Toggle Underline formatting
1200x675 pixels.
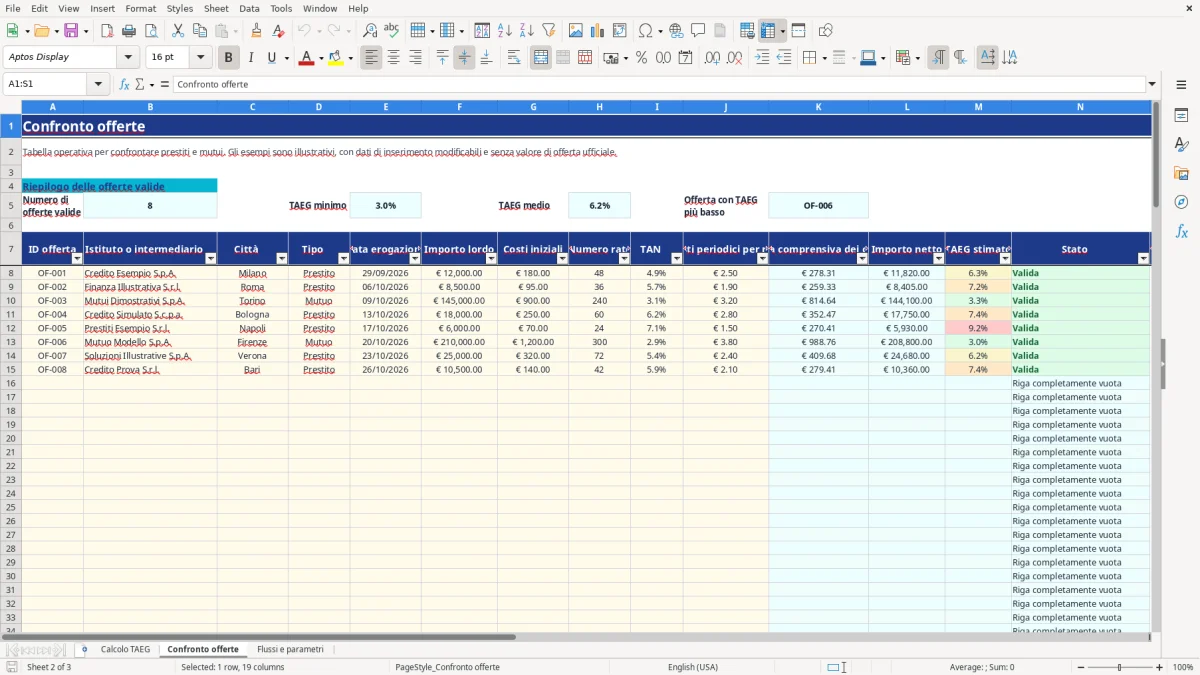coord(272,58)
